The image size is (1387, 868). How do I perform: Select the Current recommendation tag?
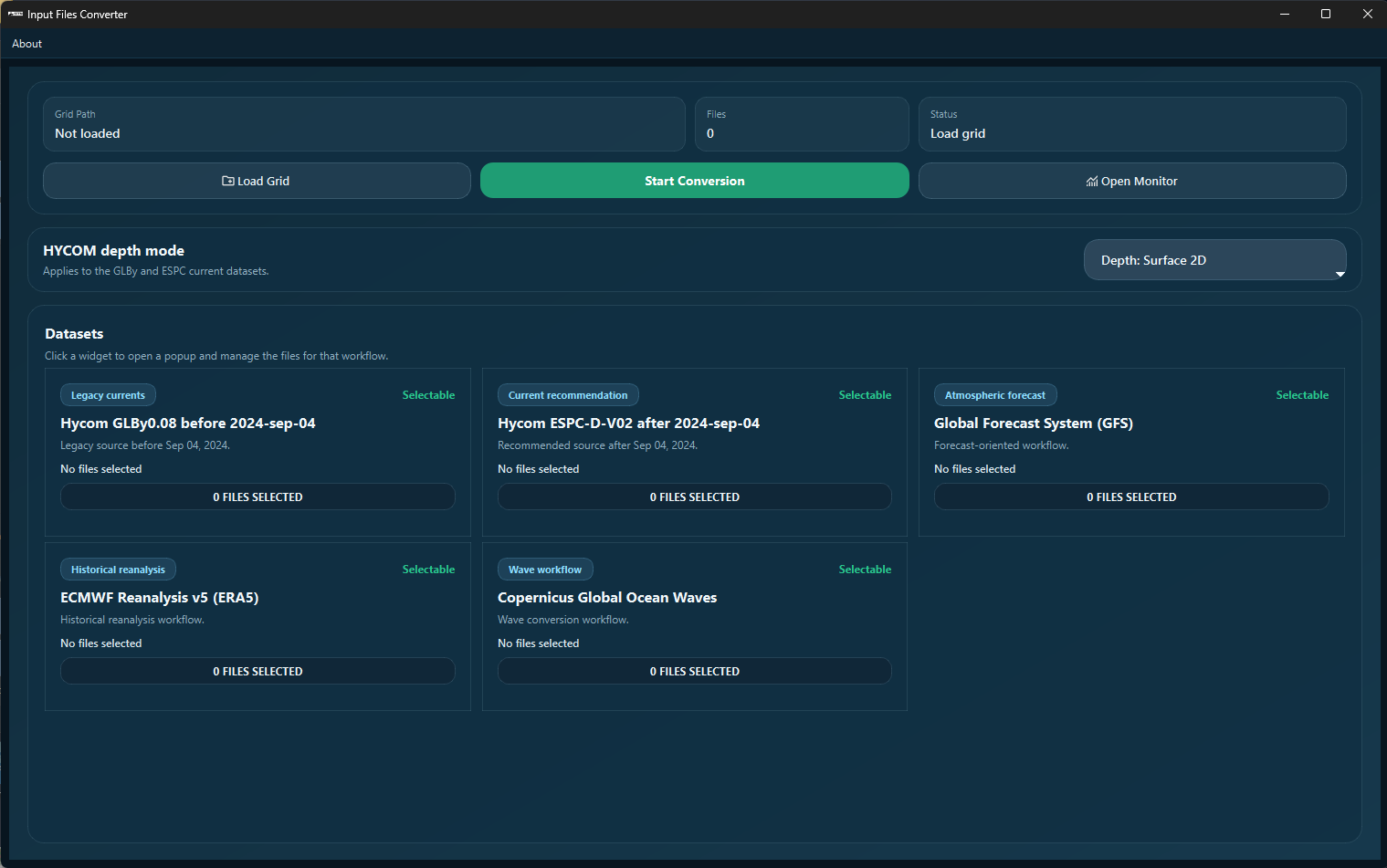click(568, 395)
